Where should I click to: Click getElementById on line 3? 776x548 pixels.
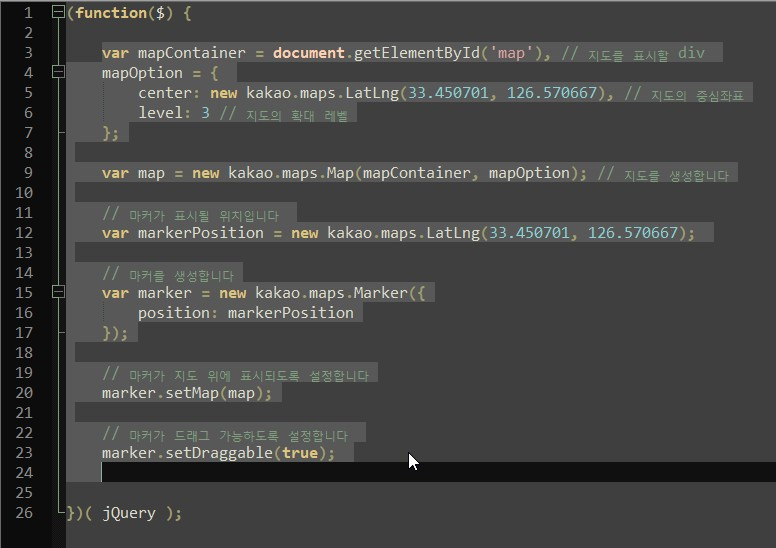[417, 53]
